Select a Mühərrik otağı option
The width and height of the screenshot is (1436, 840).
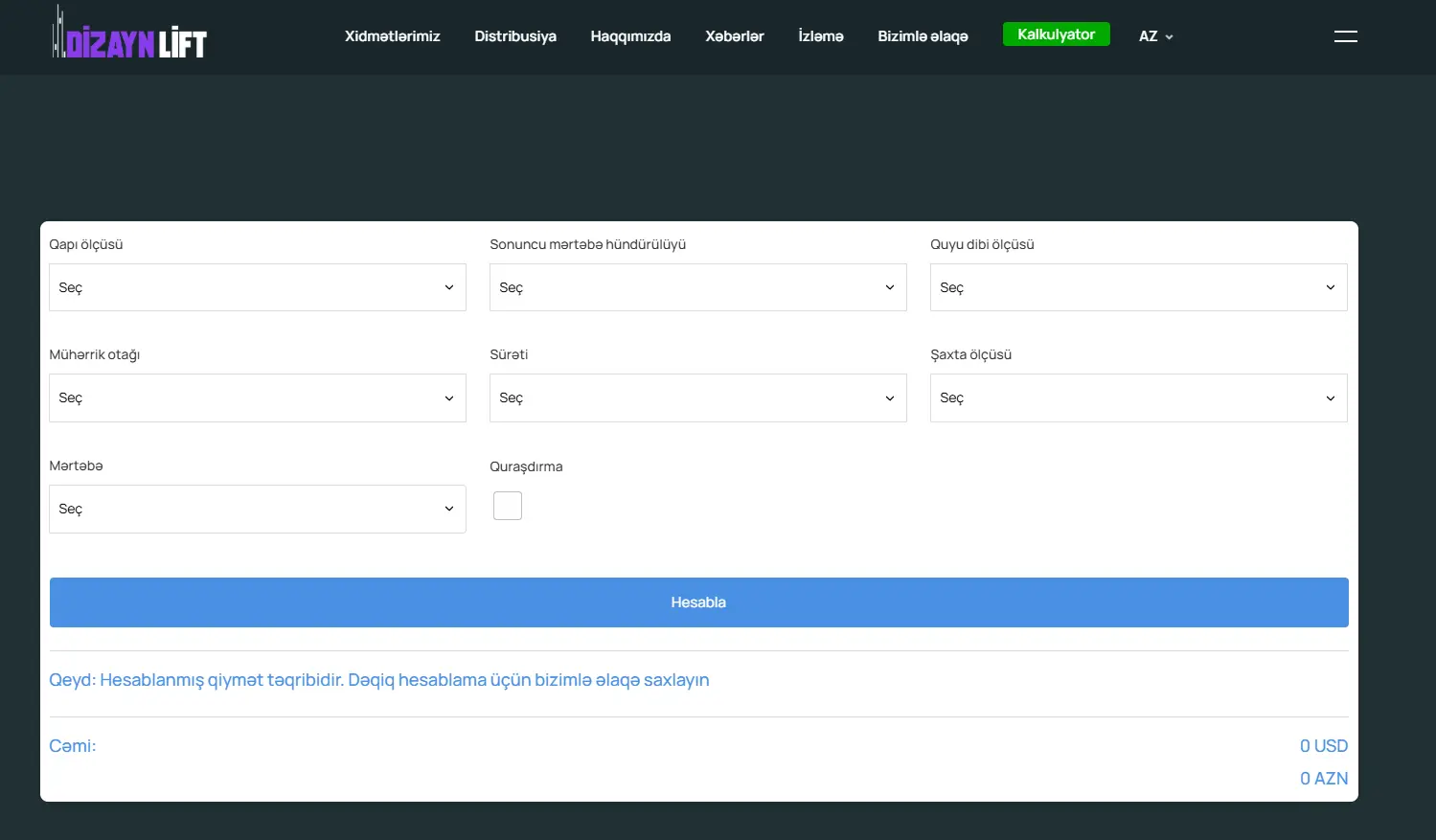coord(257,397)
